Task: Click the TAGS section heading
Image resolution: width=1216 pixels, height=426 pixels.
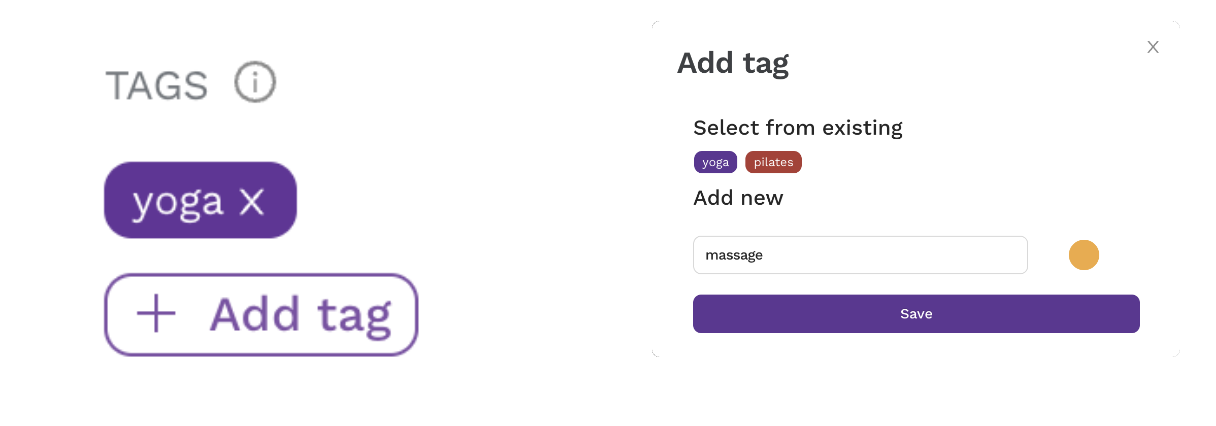Action: tap(156, 86)
